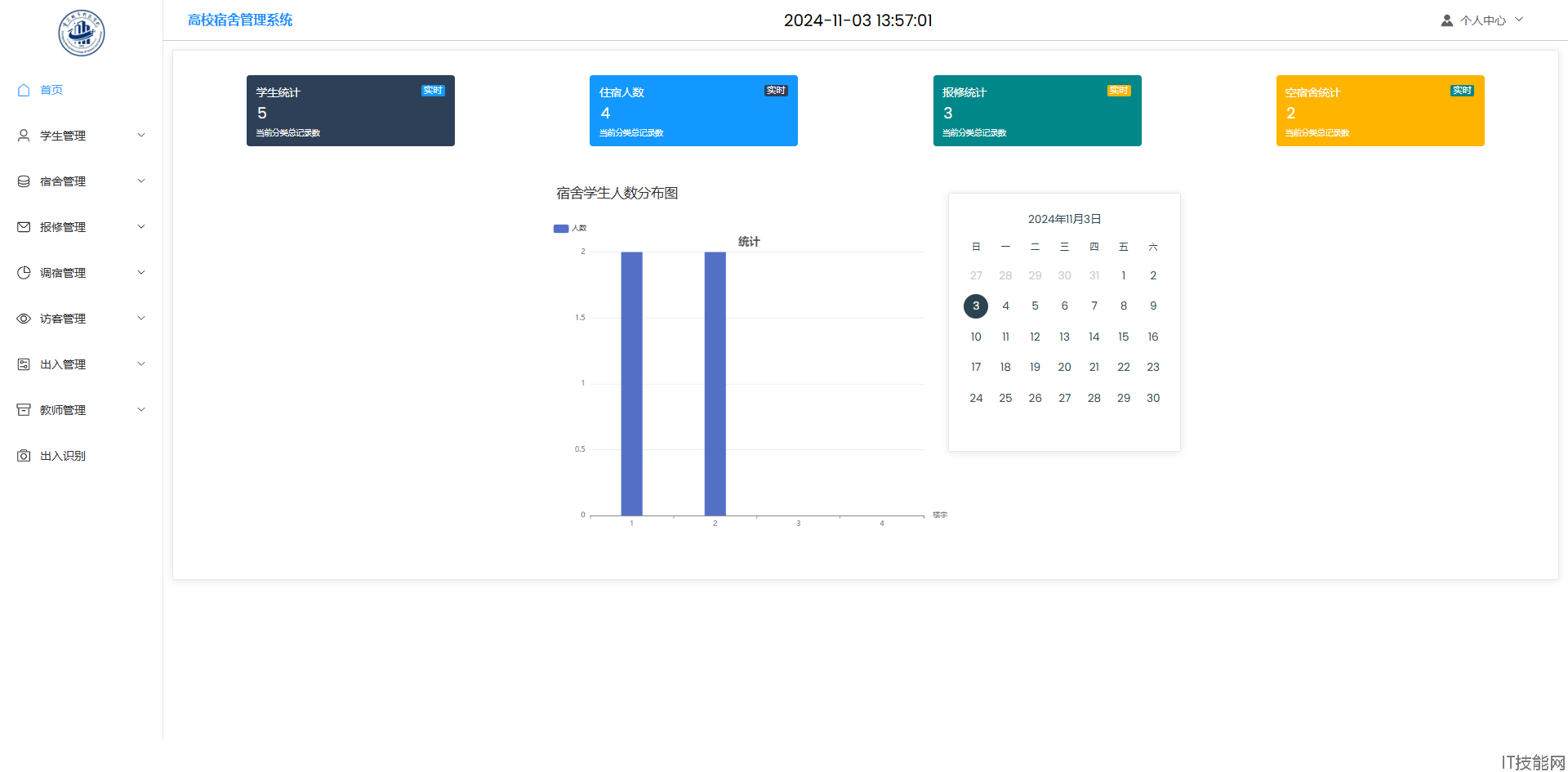Pick greyed-out date 31 in calendar

point(1094,275)
